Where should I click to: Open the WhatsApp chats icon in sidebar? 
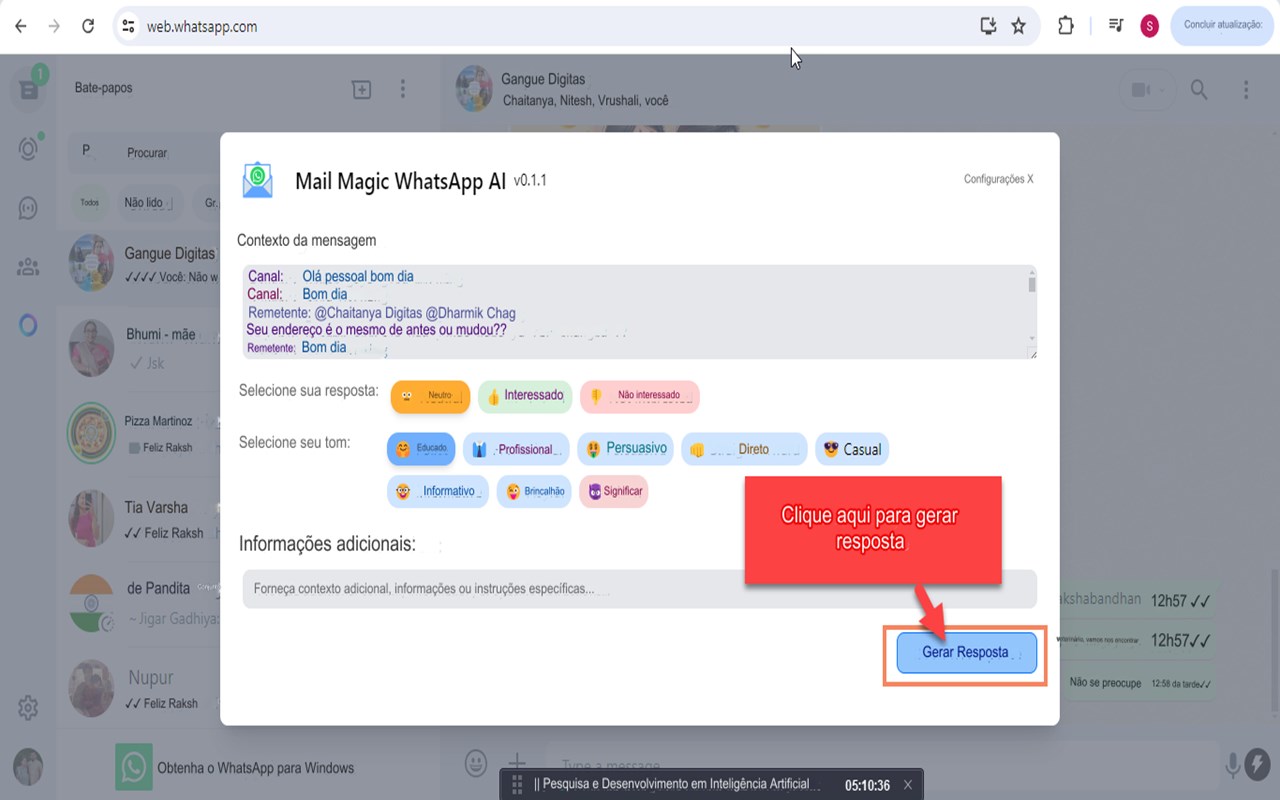28,90
